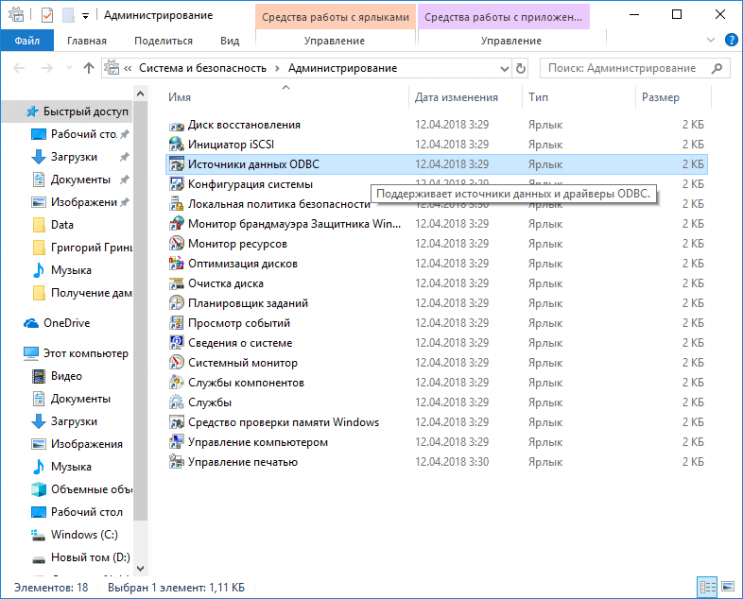
Task: Switch to the Главная ribbon tab
Action: coord(87,41)
